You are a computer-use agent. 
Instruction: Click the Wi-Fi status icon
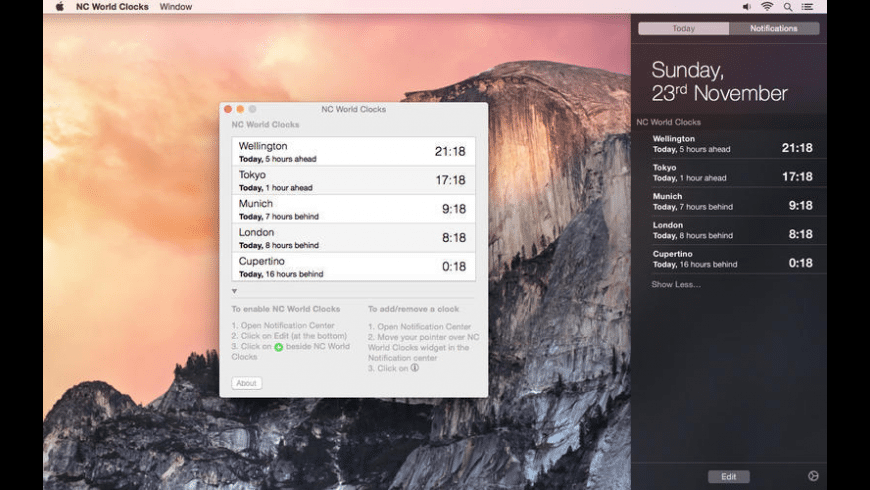tap(767, 7)
